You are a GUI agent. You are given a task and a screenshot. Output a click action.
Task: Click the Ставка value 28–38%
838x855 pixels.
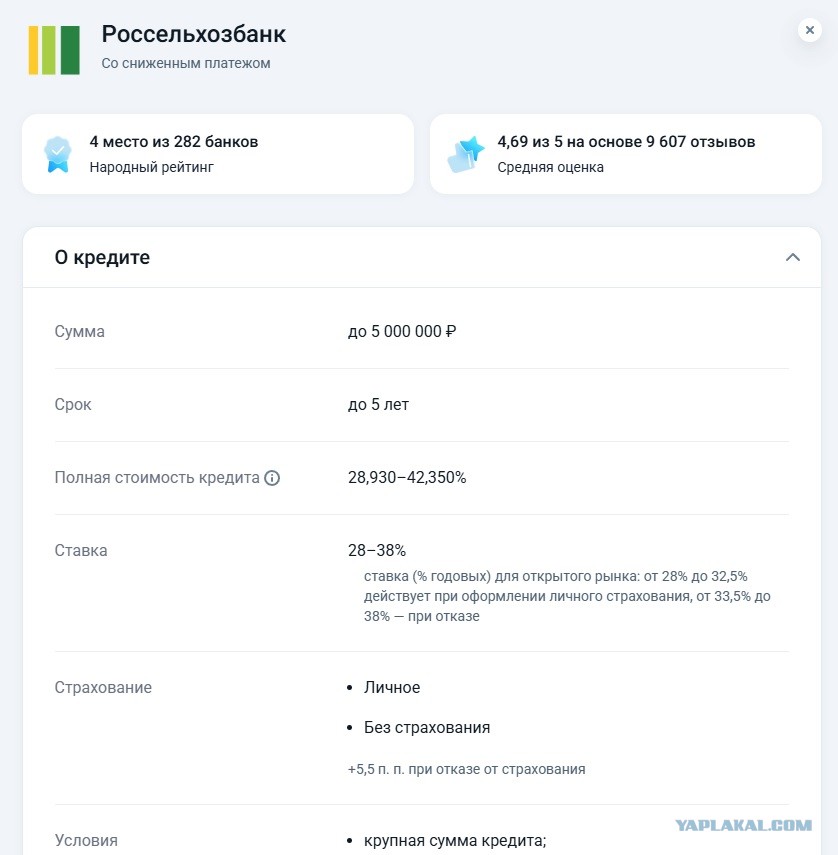pyautogui.click(x=377, y=551)
